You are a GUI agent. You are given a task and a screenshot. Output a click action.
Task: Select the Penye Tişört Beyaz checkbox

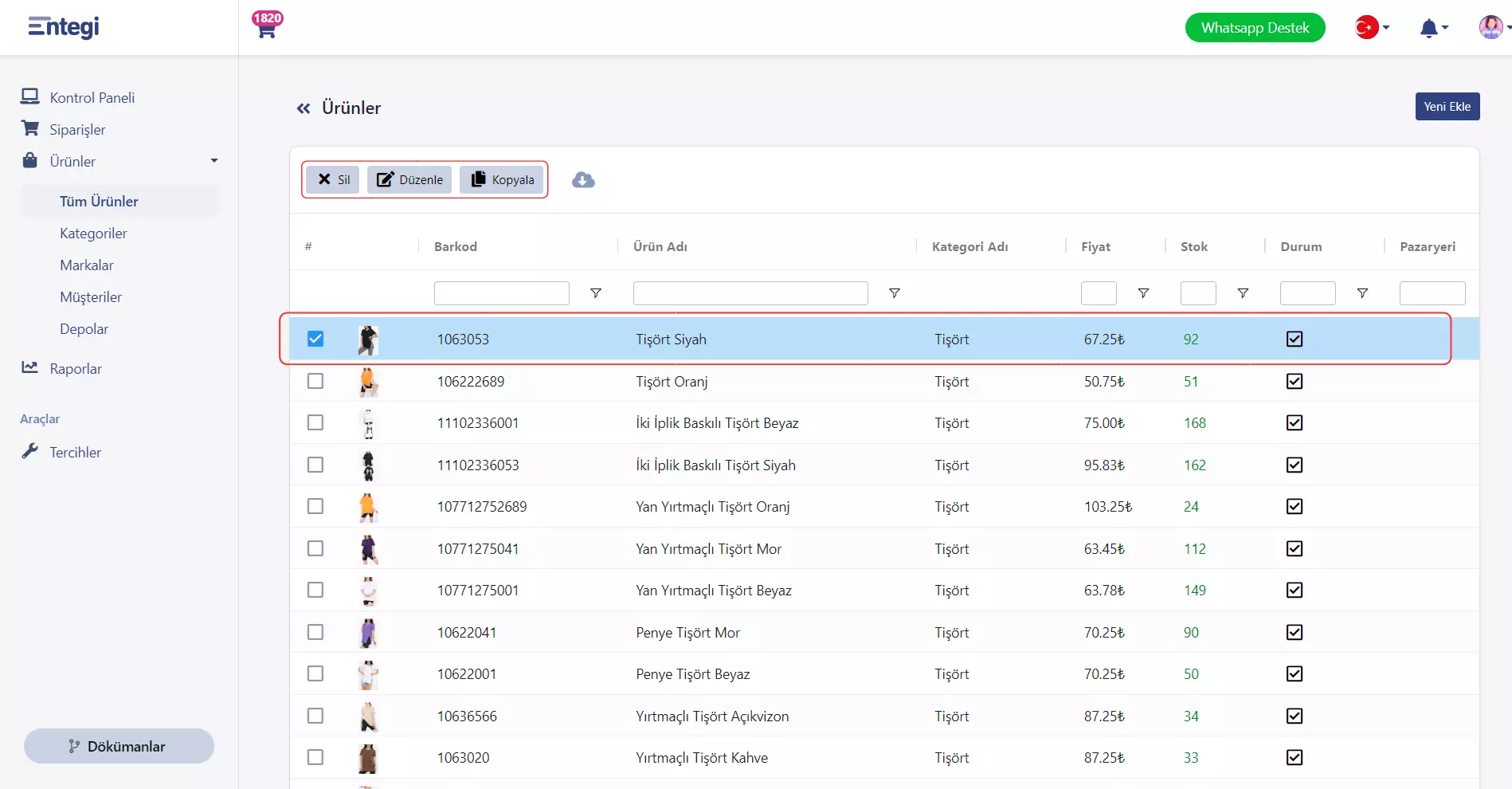click(x=315, y=673)
